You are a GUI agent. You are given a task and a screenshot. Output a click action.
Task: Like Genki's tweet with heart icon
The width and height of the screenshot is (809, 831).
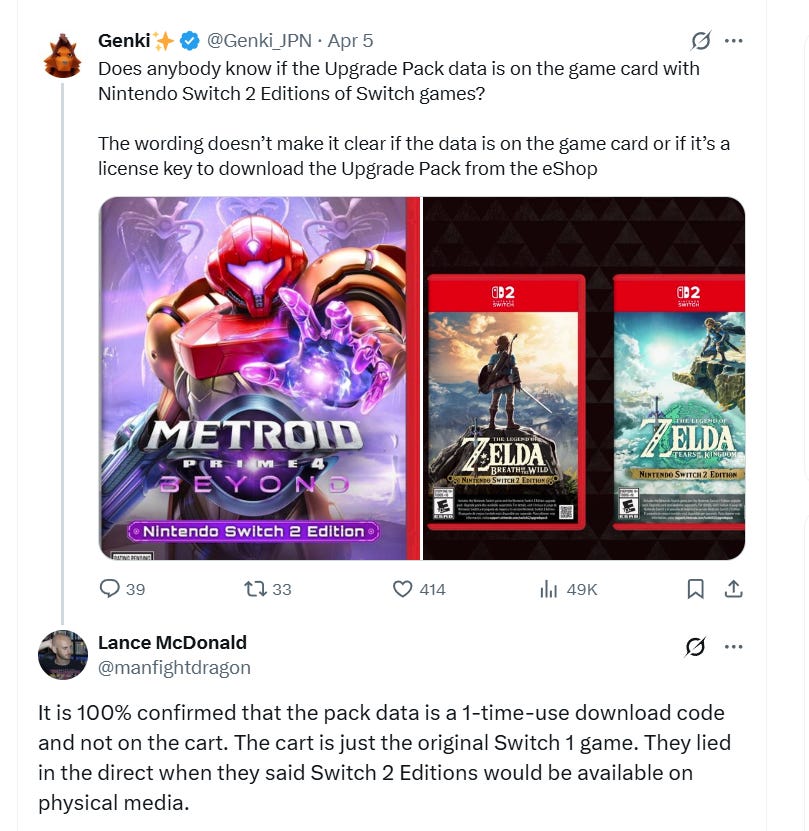tap(402, 589)
